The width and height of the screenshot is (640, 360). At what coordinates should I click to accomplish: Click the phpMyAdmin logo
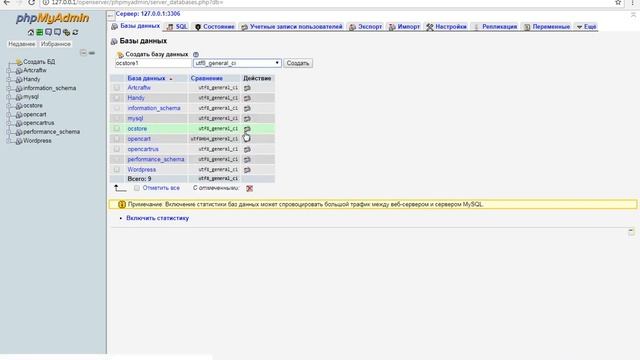pos(53,18)
